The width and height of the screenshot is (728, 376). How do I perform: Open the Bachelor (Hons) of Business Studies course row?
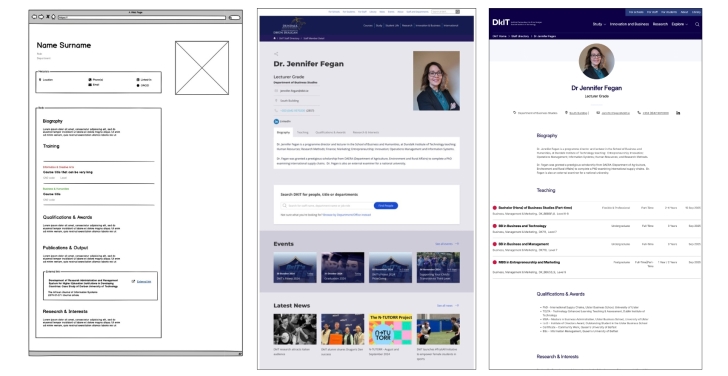coord(597,211)
